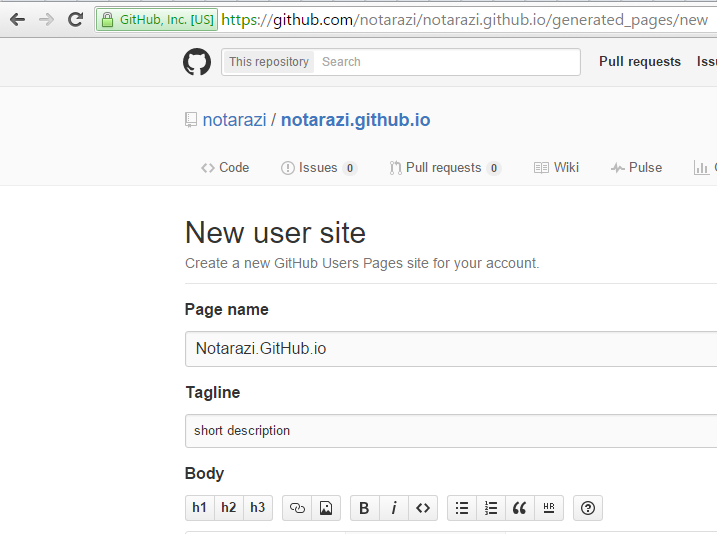
Task: Click Pull requests in the top header
Action: (640, 62)
